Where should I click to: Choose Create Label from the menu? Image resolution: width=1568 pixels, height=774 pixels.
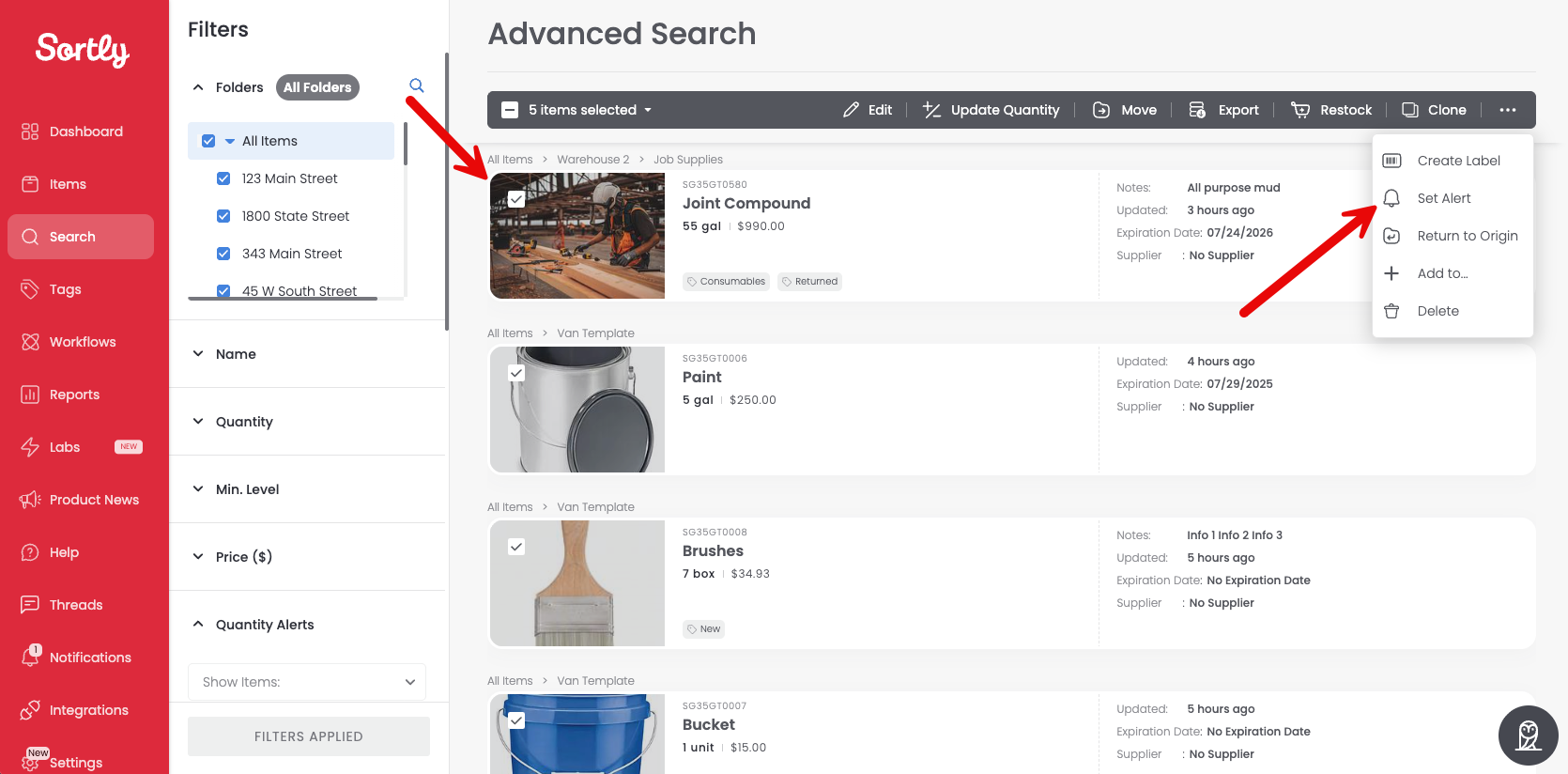tap(1453, 161)
